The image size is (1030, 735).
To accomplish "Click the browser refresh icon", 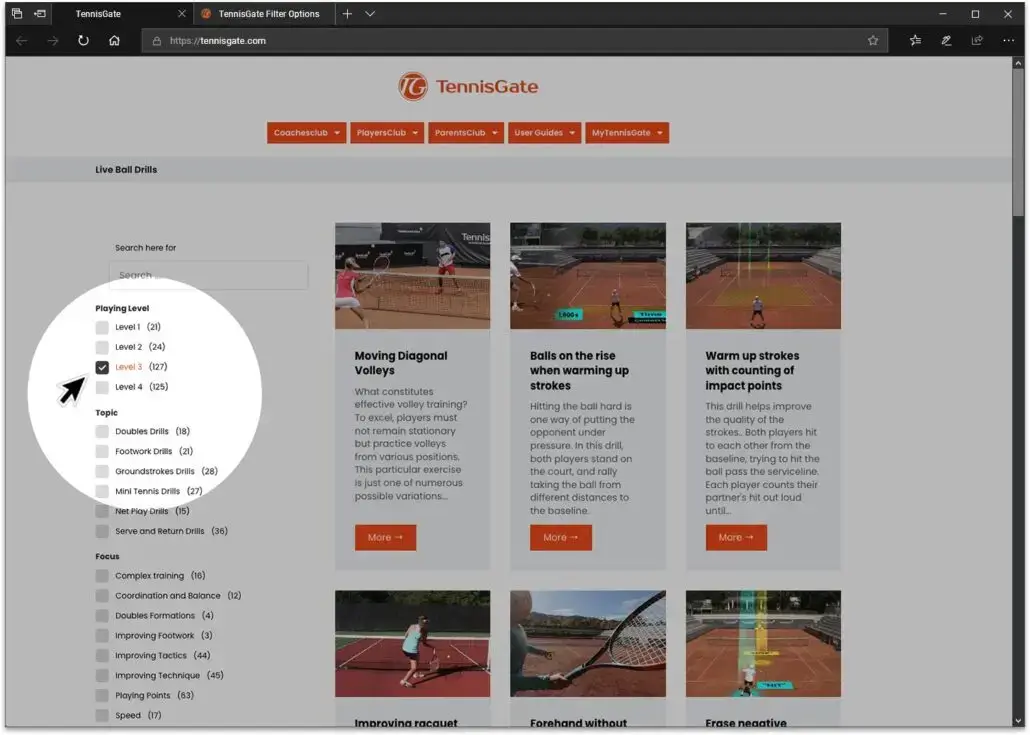I will (83, 41).
